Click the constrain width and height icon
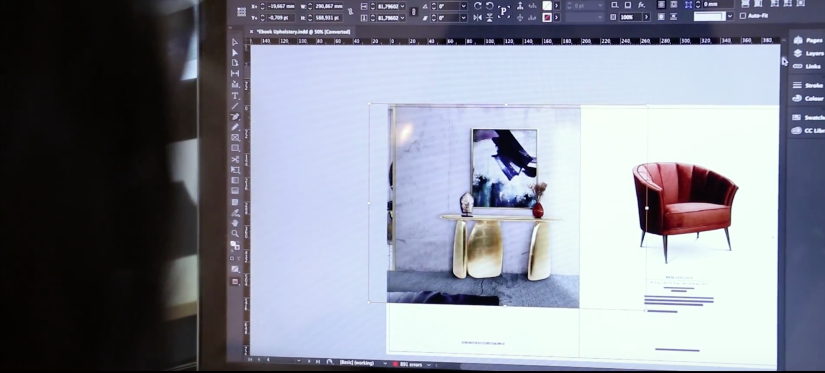 click(349, 11)
